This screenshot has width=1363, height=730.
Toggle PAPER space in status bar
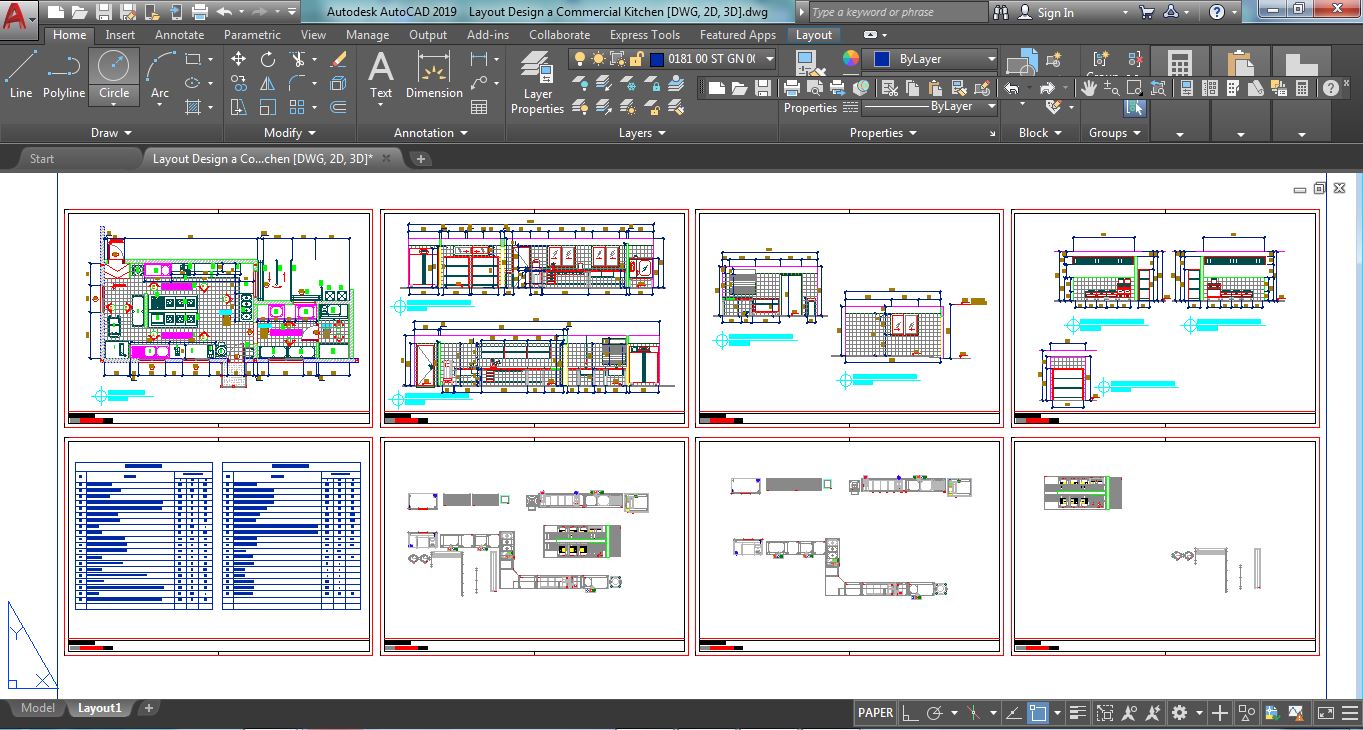(875, 713)
